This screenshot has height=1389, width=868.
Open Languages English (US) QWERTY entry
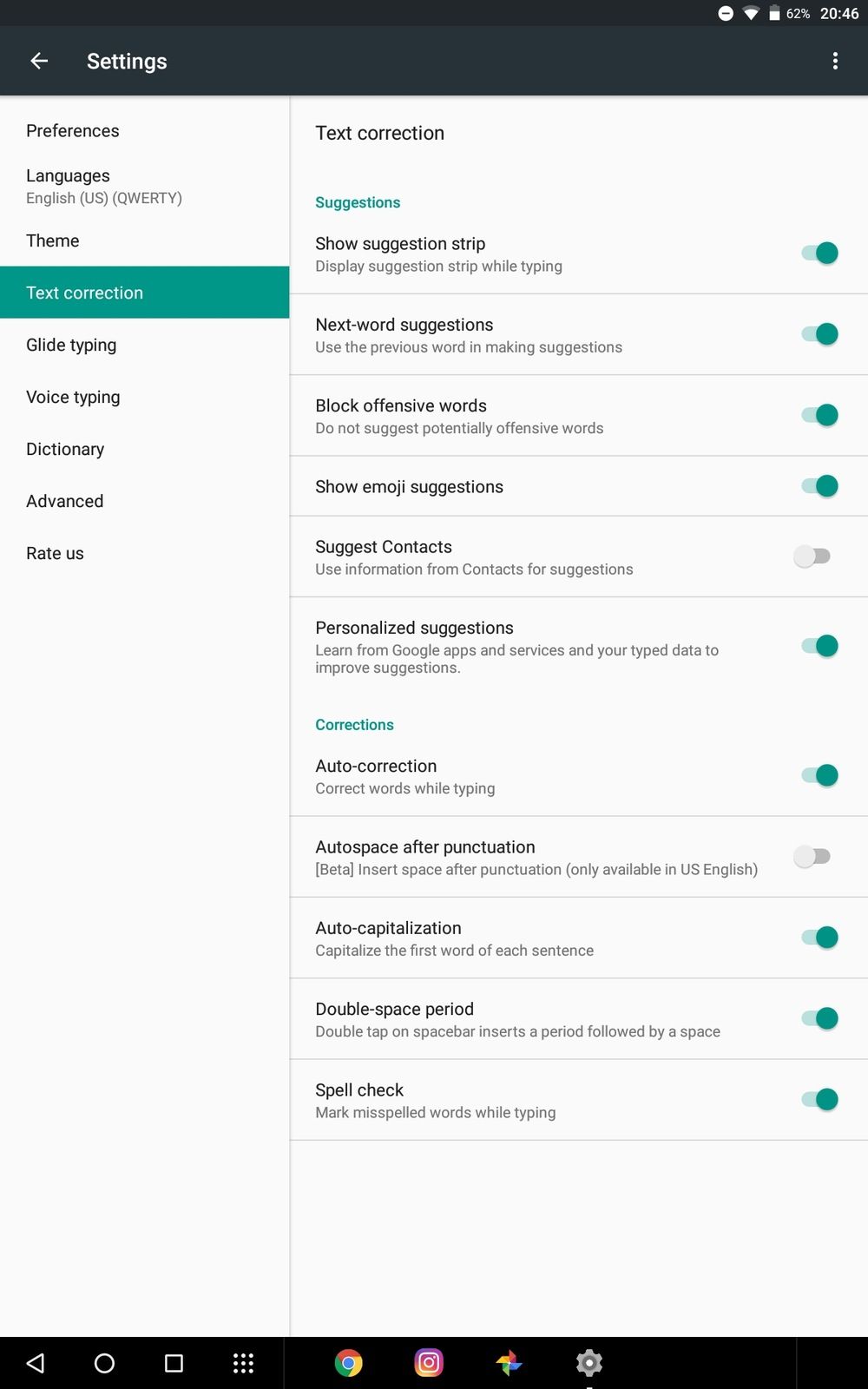click(145, 186)
